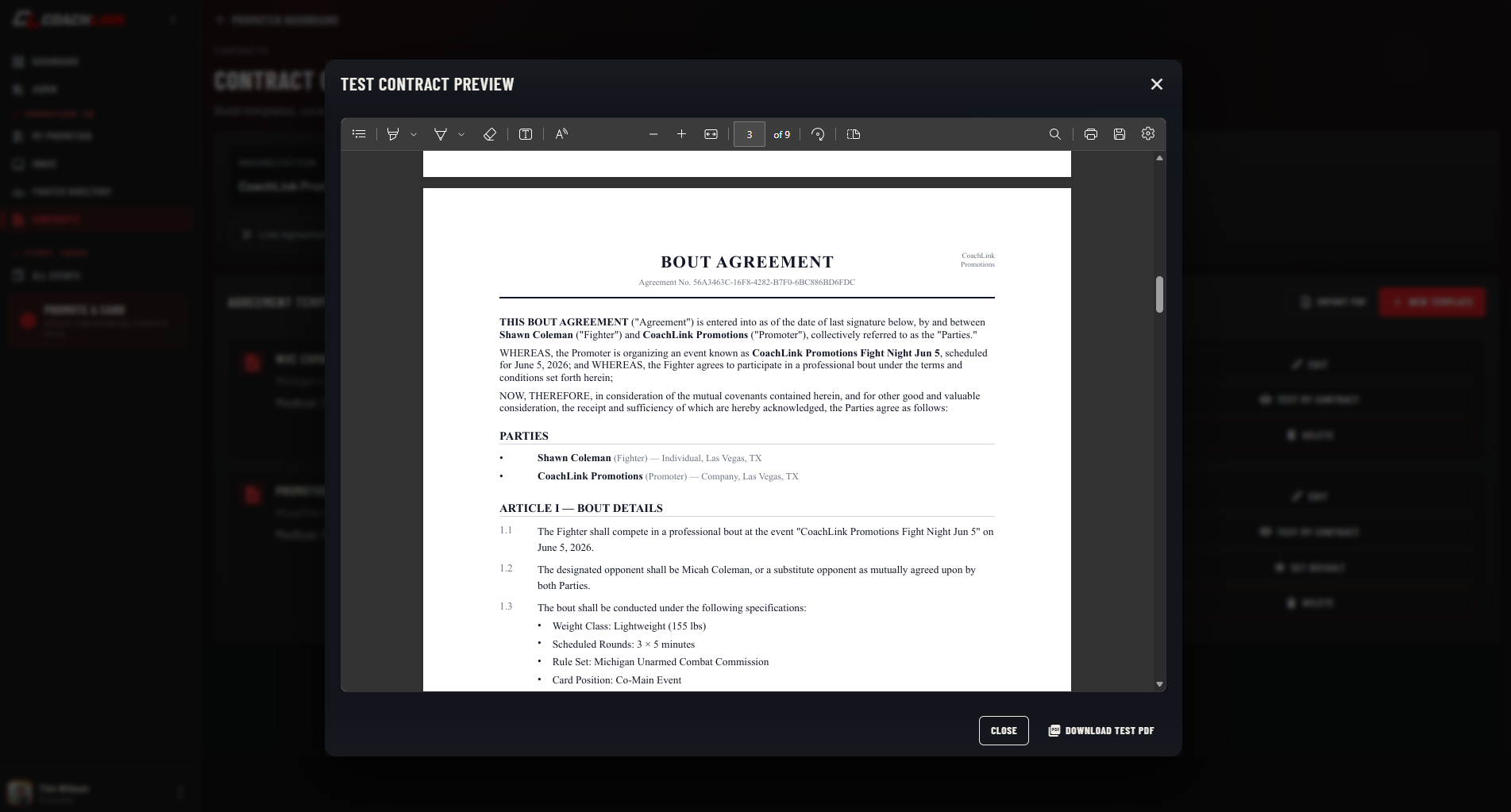Select the Erase tool

pyautogui.click(x=490, y=134)
